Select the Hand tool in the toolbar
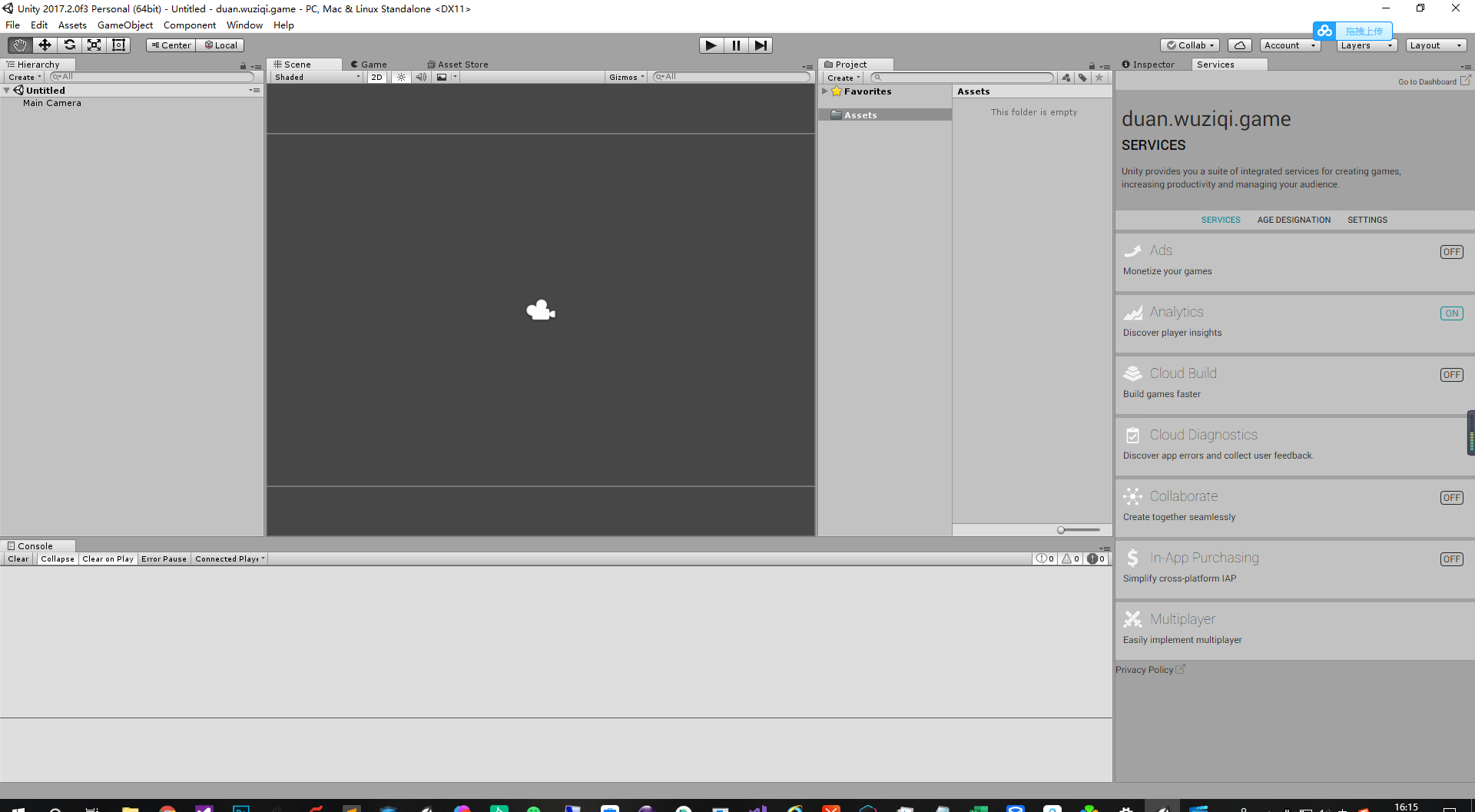Viewport: 1475px width, 812px height. 18,45
